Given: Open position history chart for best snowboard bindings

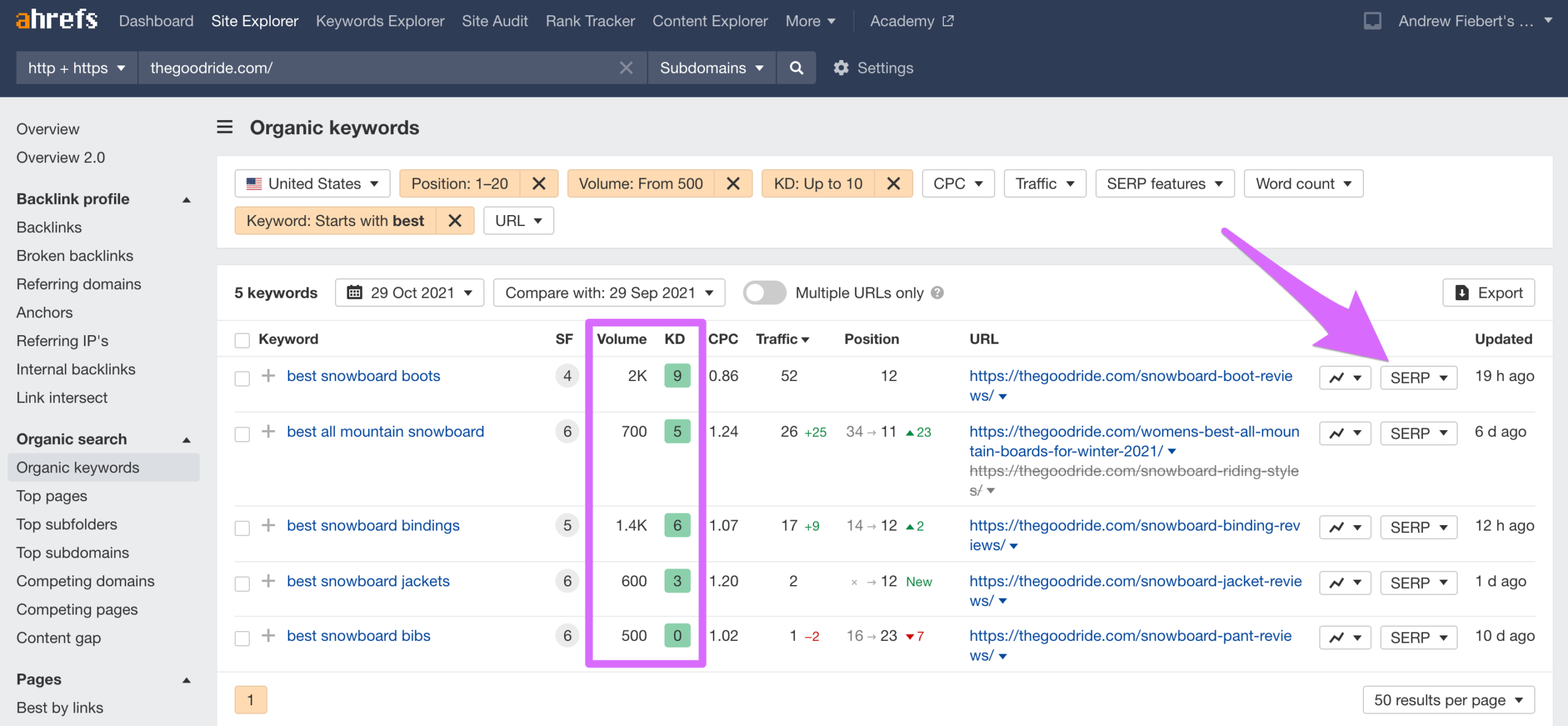Looking at the screenshot, I should (x=1344, y=527).
